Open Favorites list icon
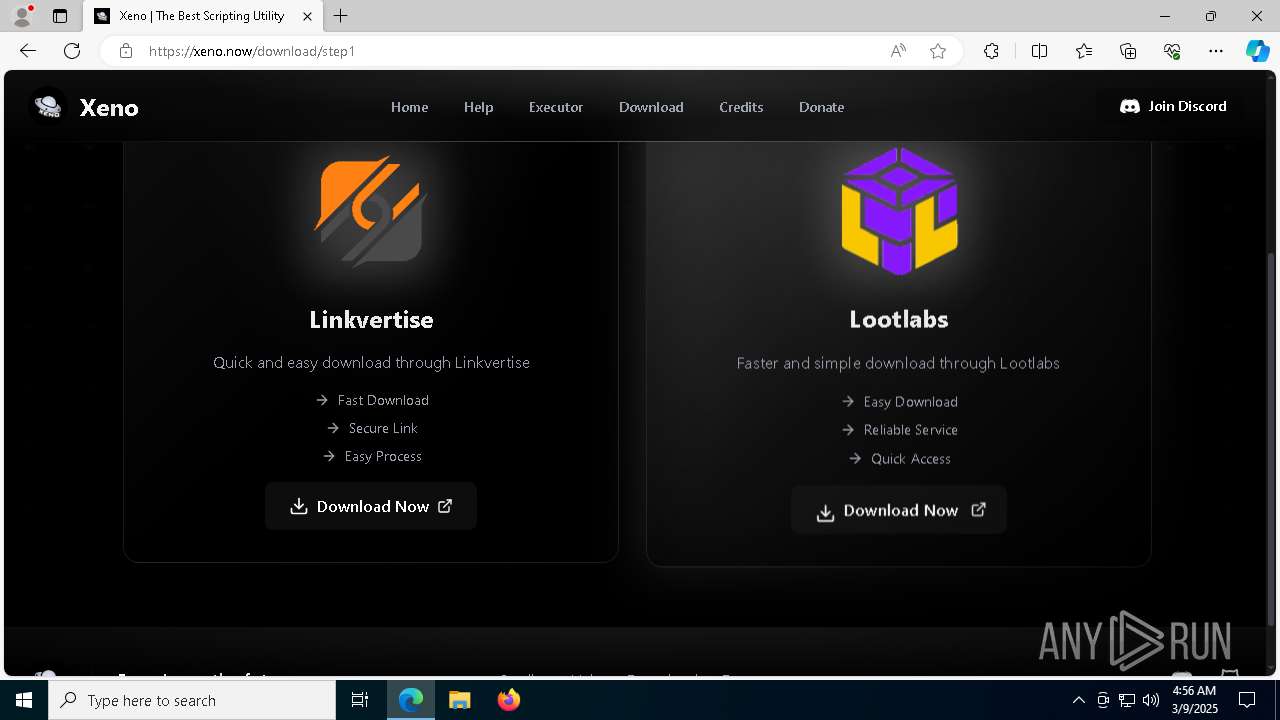 1084,51
